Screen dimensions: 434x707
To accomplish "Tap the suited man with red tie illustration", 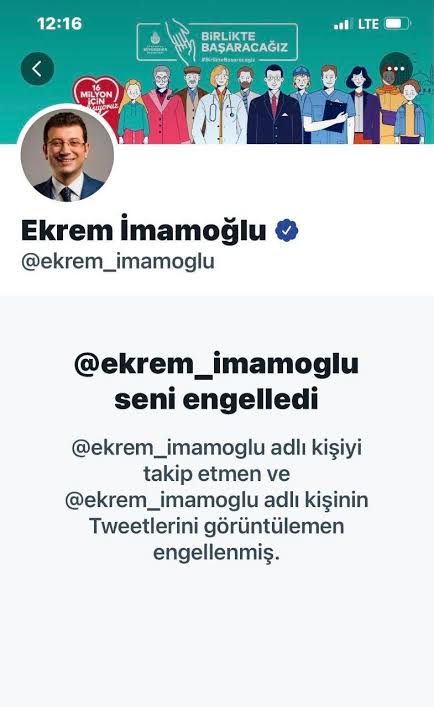I will pyautogui.click(x=275, y=105).
